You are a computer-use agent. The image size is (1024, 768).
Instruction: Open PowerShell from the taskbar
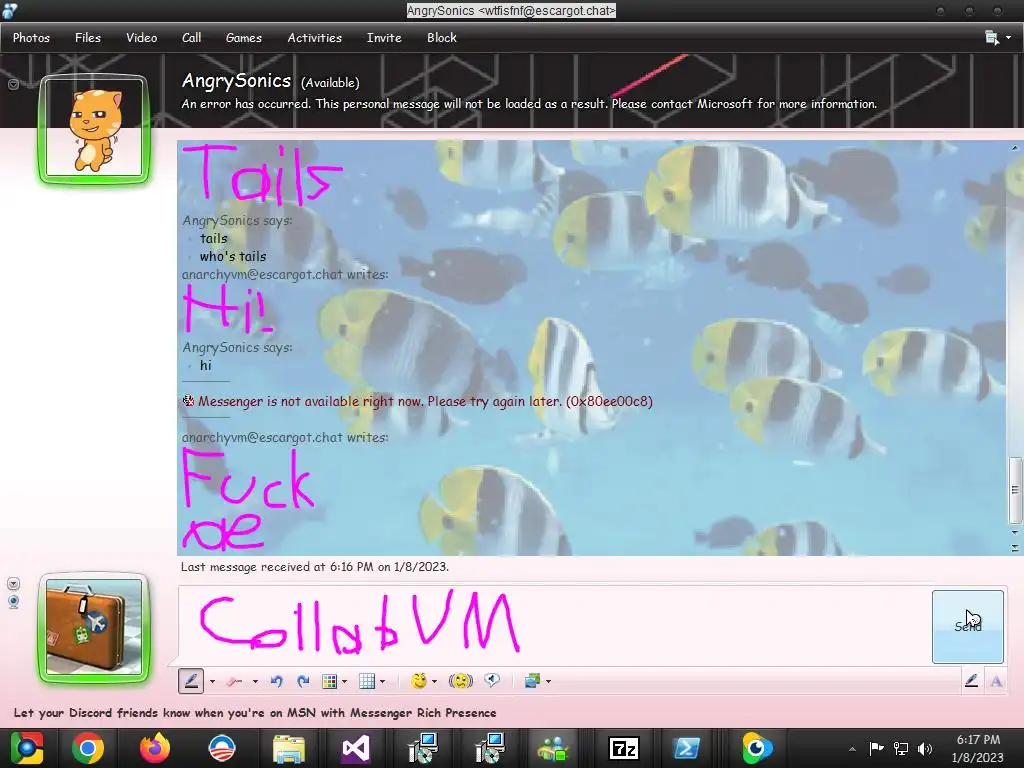[x=687, y=748]
